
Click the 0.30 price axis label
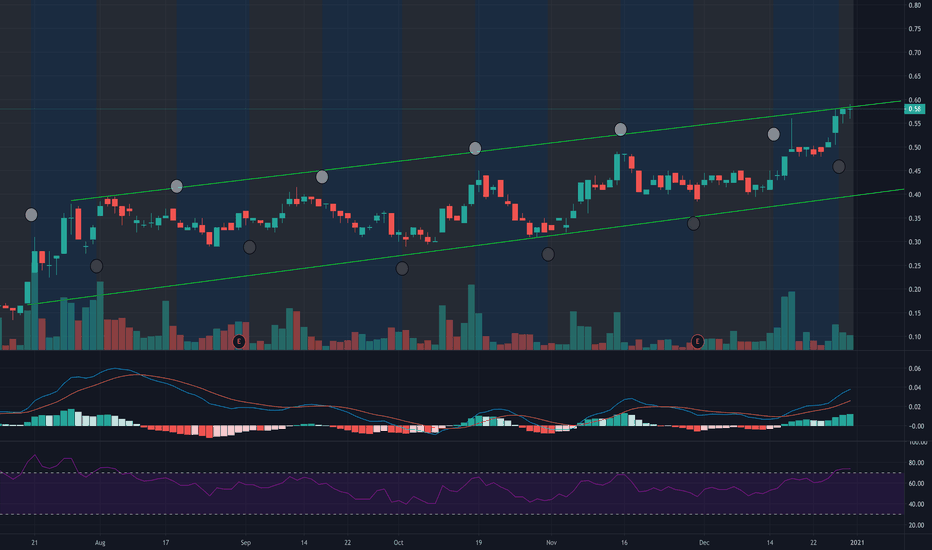(914, 242)
